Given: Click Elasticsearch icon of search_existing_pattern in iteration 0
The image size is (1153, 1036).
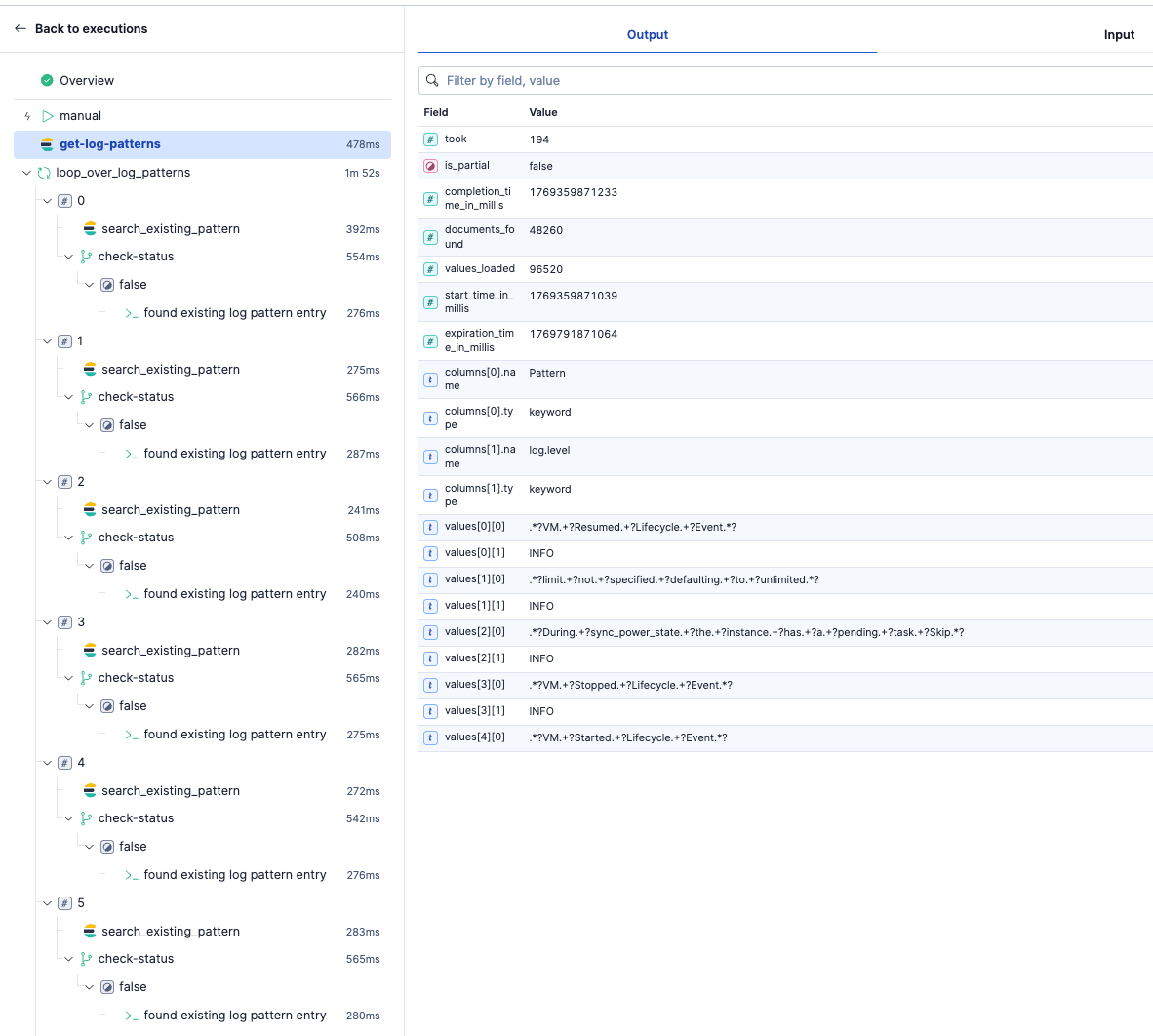Looking at the screenshot, I should pyautogui.click(x=90, y=228).
